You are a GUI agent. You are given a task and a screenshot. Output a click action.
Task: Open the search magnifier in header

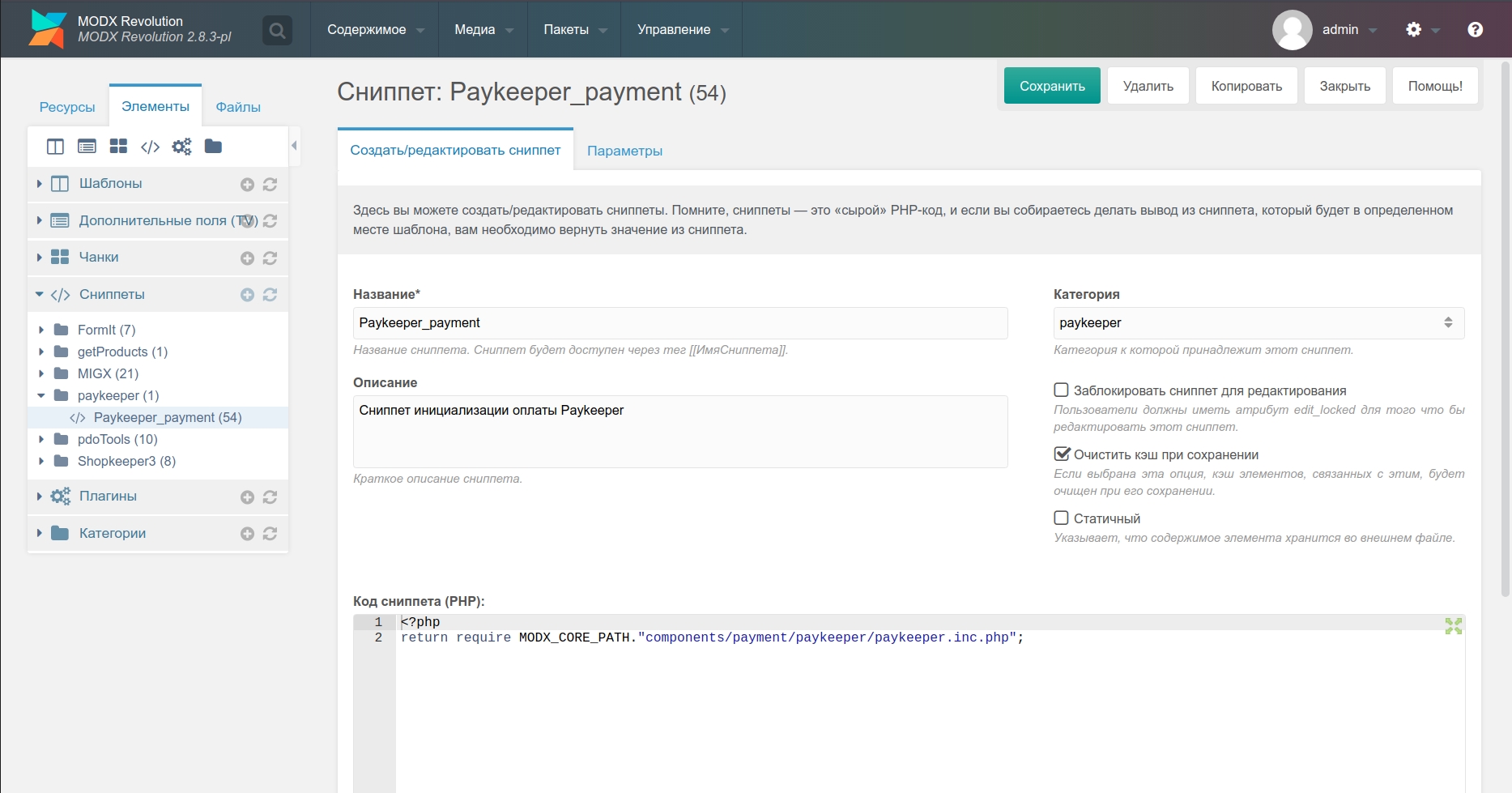click(277, 31)
